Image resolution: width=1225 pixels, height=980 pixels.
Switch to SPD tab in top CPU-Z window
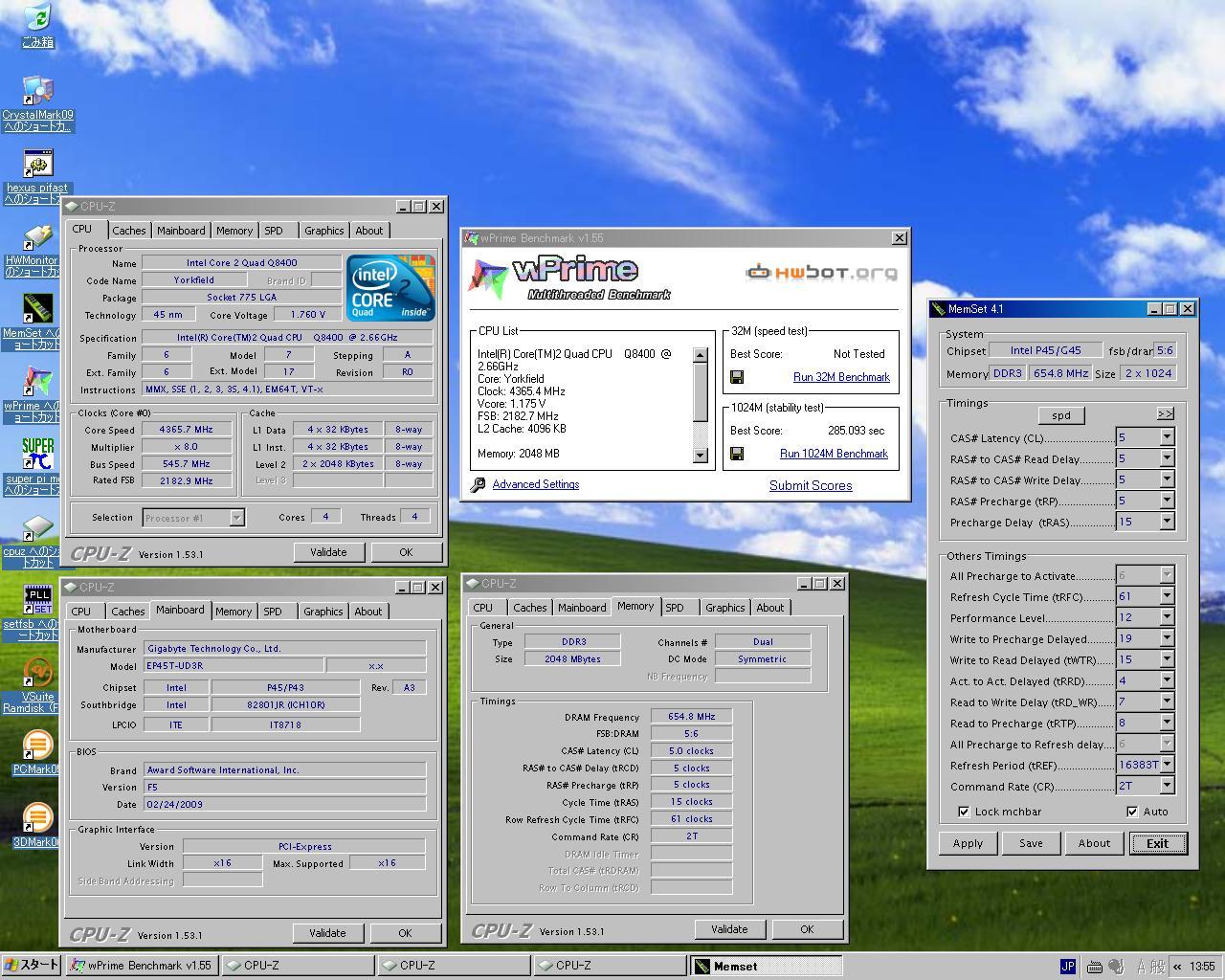pyautogui.click(x=274, y=231)
